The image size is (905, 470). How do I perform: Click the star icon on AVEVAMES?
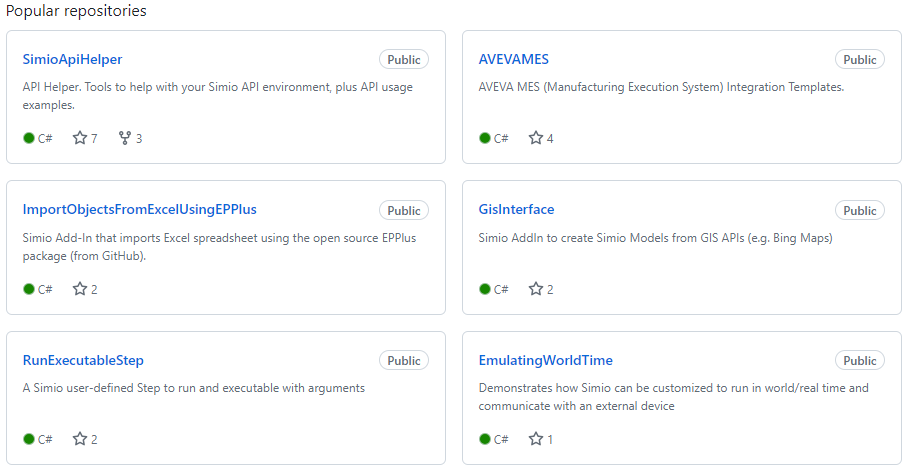click(x=536, y=138)
